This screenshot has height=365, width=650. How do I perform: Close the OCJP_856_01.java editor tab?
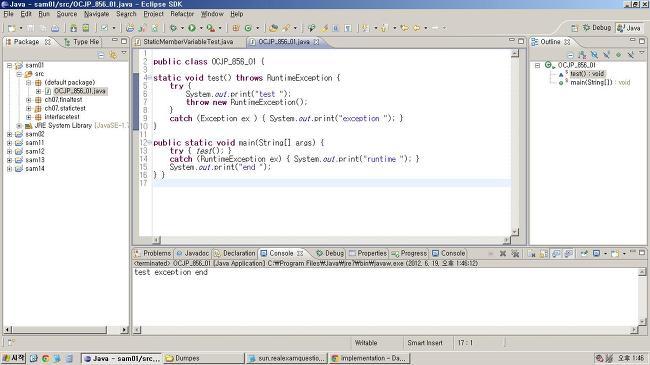(316, 42)
